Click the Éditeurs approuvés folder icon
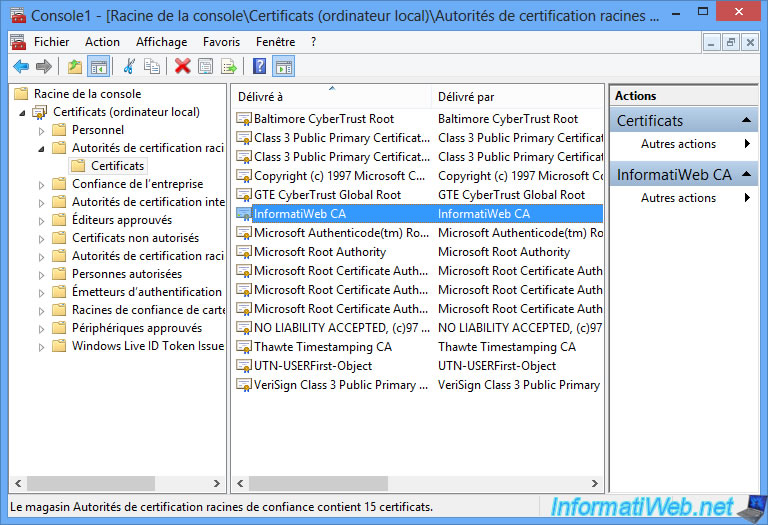768x525 pixels. (59, 220)
